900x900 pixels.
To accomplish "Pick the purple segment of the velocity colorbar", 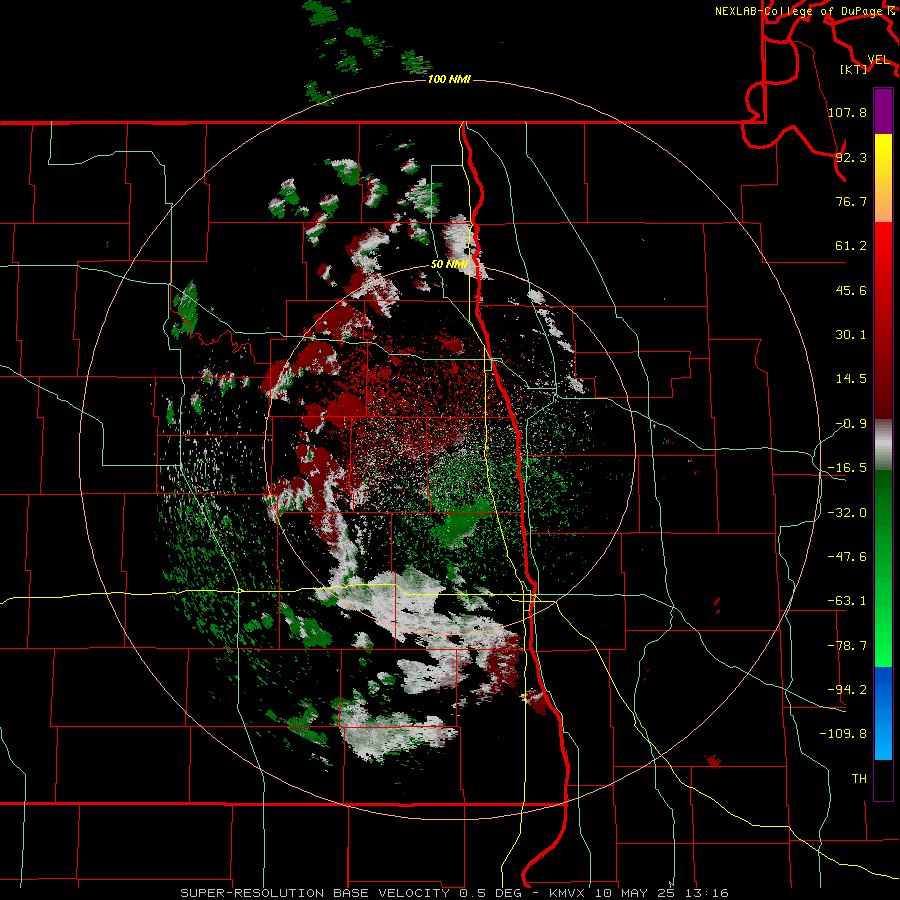I will 883,111.
